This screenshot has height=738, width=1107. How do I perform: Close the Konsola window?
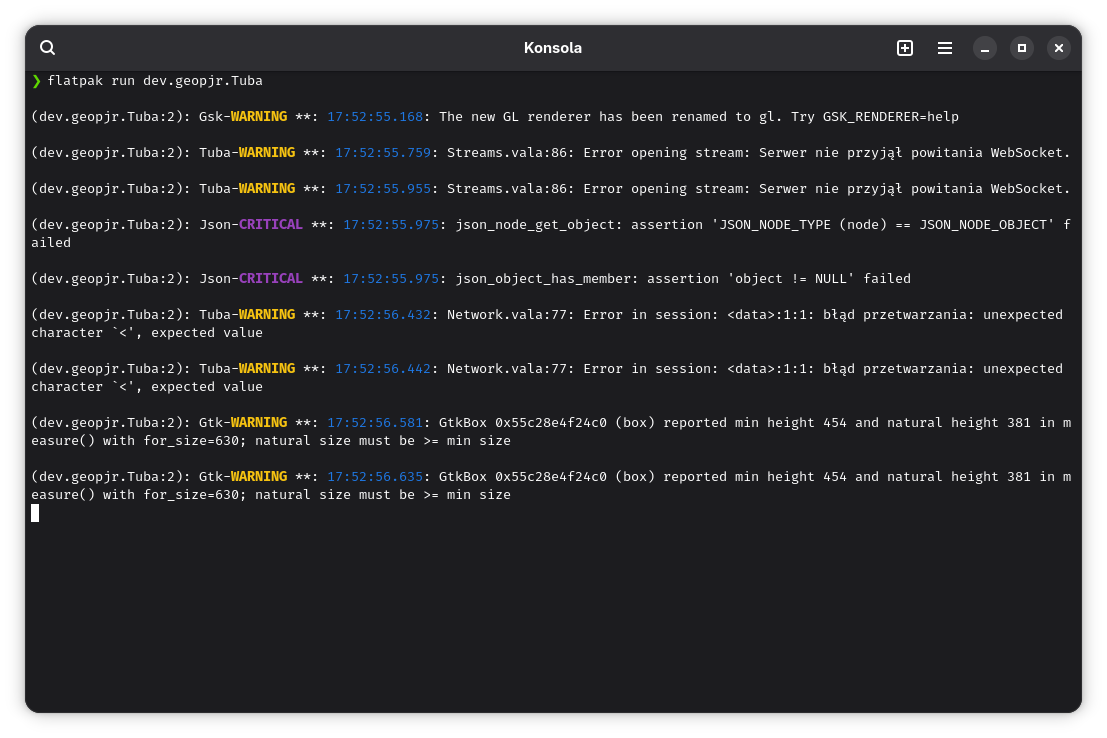pos(1059,48)
